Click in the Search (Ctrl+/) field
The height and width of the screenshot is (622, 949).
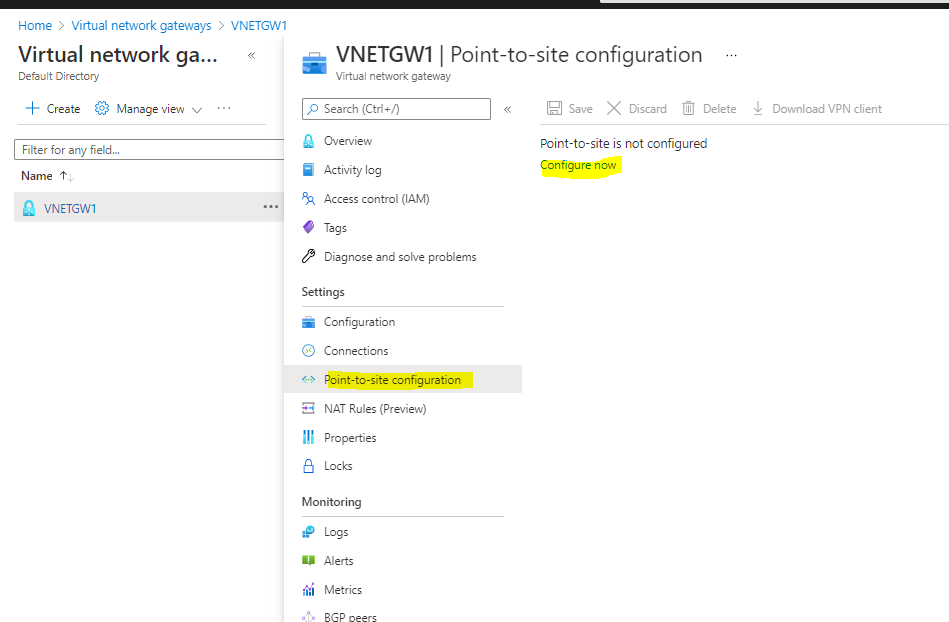(396, 109)
